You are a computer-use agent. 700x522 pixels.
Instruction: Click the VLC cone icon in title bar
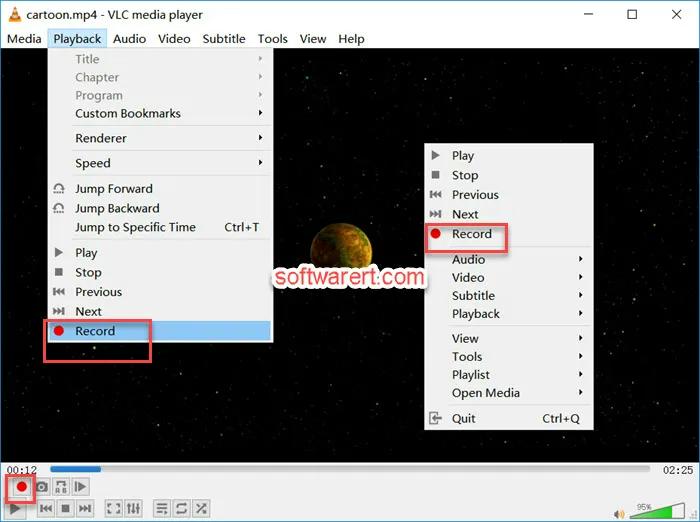[15, 14]
